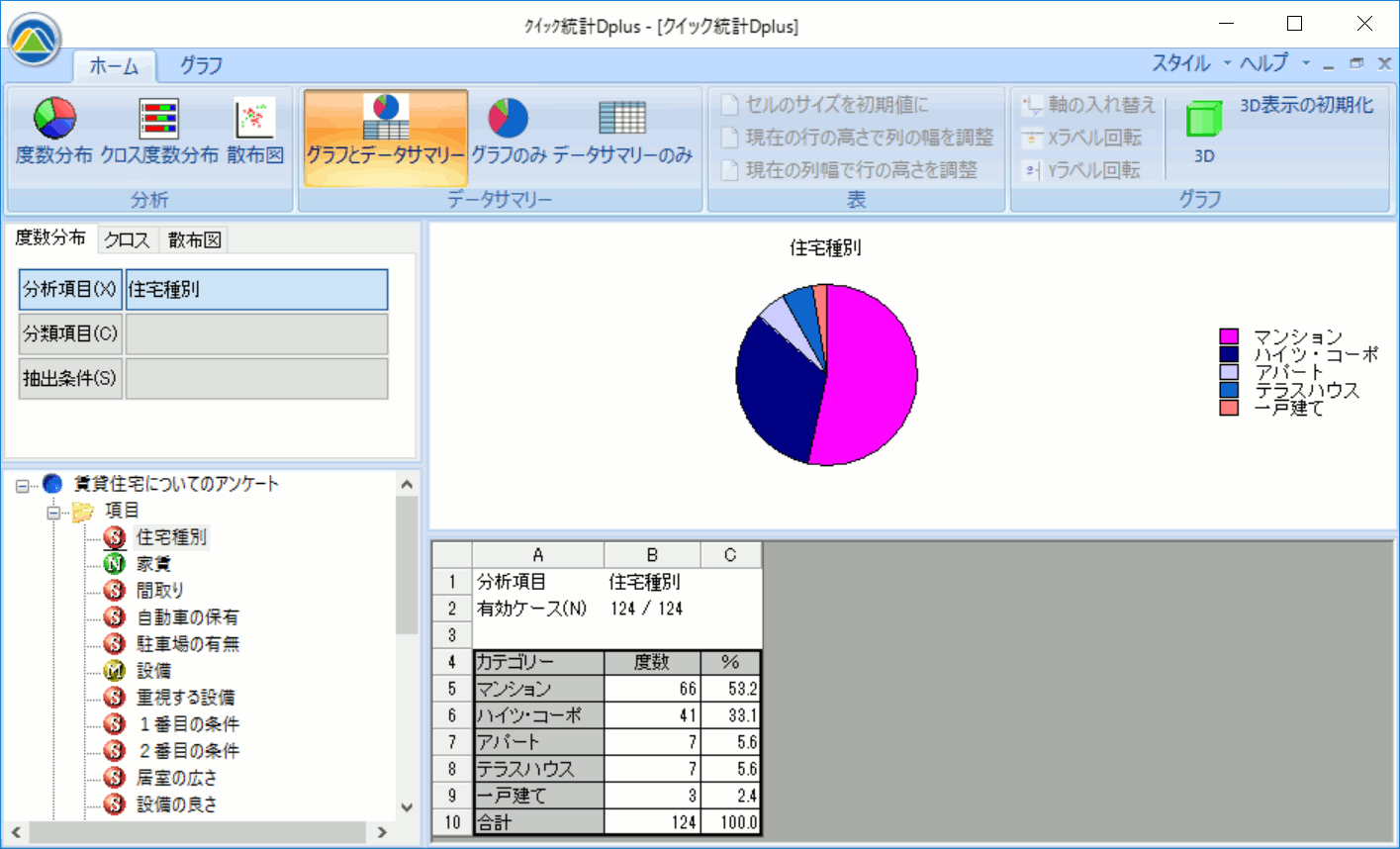Click the 合計 total row label
This screenshot has height=849, width=1400.
point(539,822)
